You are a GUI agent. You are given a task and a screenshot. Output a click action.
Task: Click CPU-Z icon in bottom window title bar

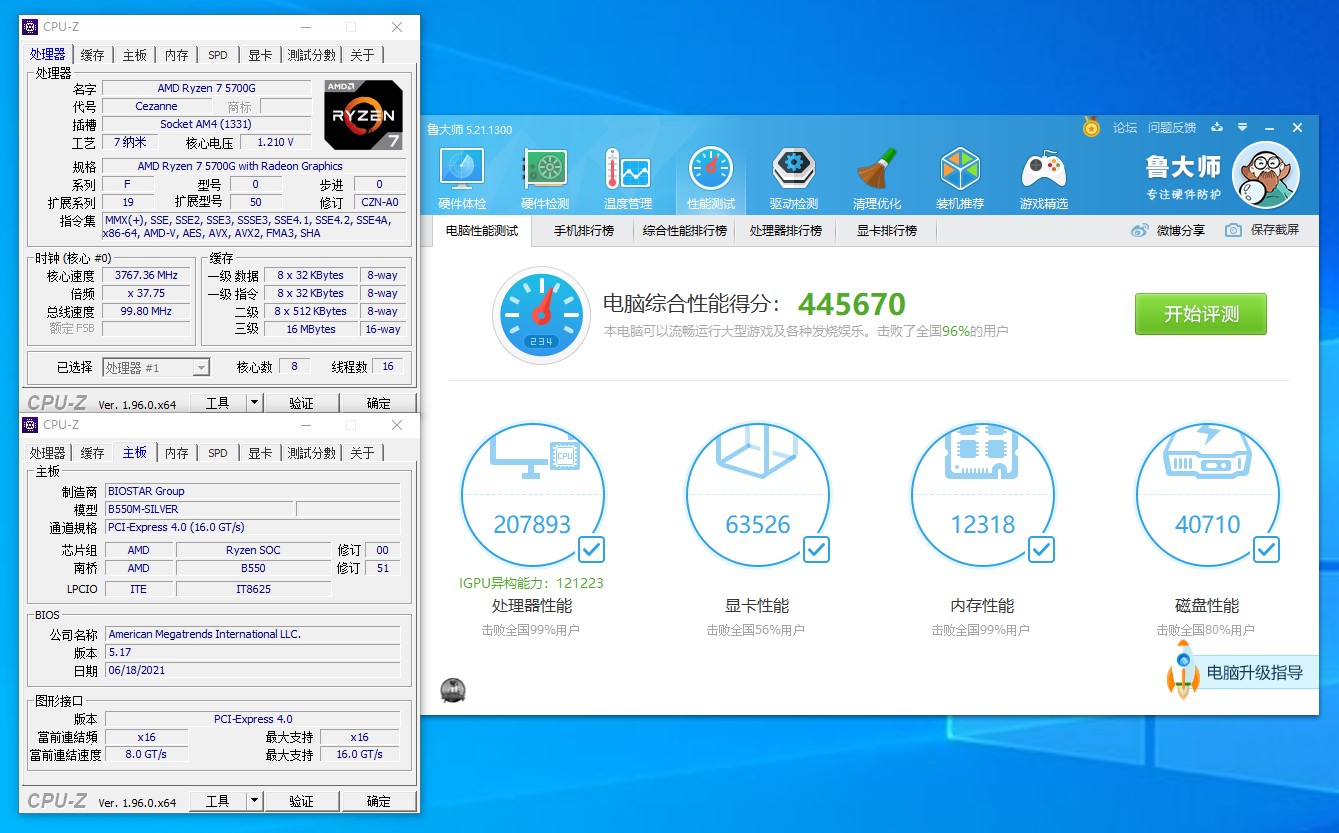tap(30, 425)
